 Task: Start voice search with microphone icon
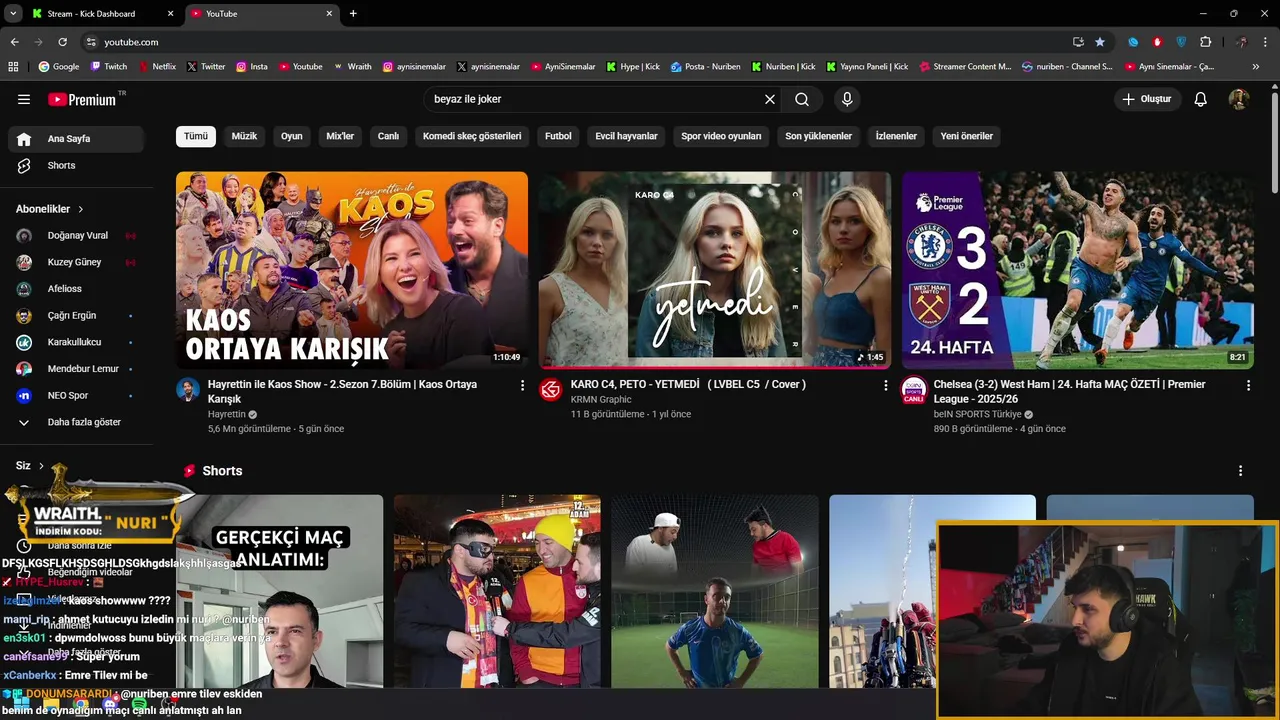coord(847,99)
